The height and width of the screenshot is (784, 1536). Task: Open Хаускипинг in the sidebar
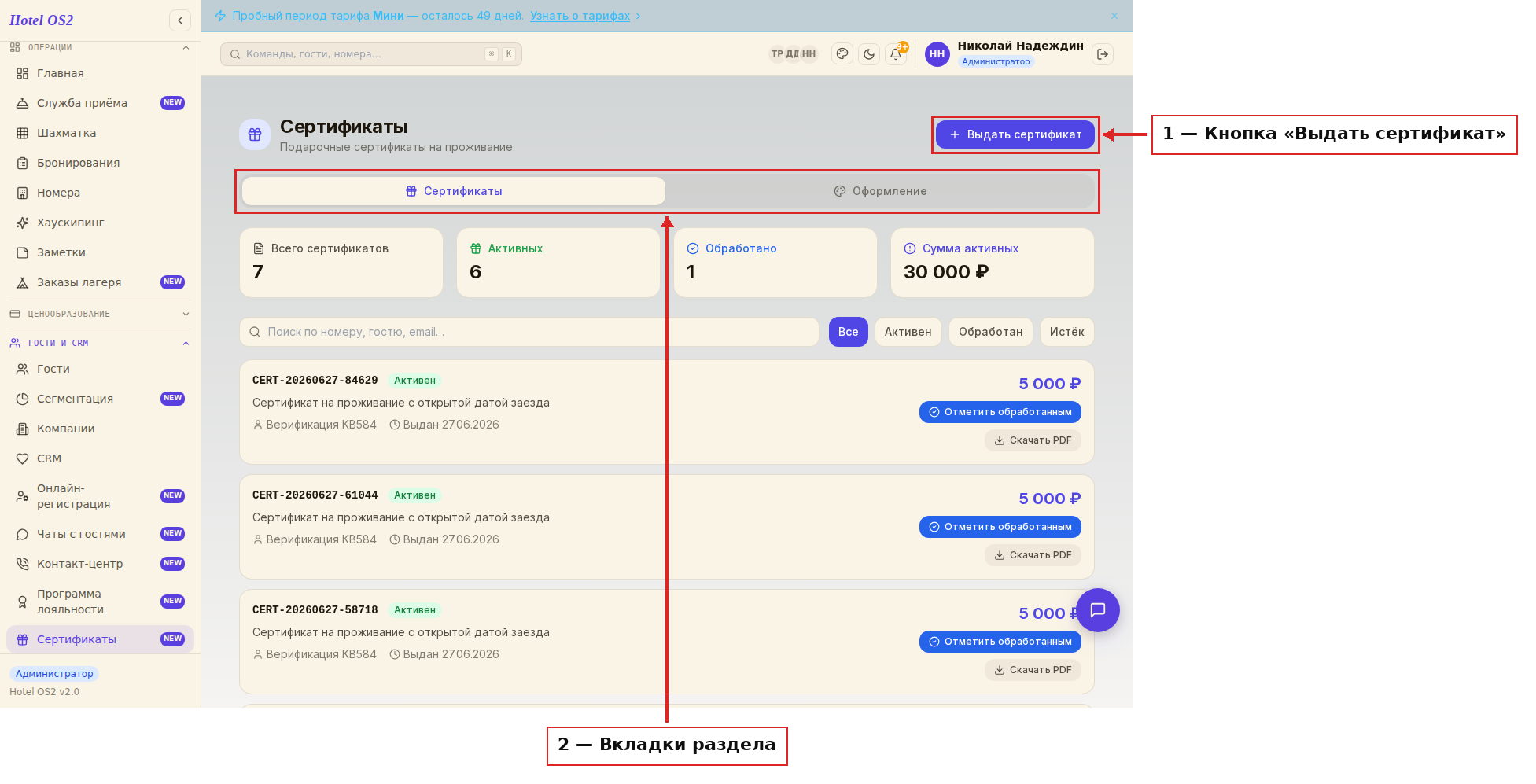[x=100, y=223]
